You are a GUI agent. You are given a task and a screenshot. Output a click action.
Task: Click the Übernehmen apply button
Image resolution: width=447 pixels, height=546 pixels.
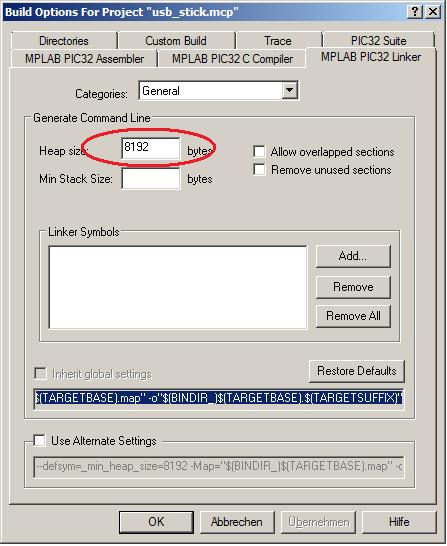pyautogui.click(x=318, y=522)
